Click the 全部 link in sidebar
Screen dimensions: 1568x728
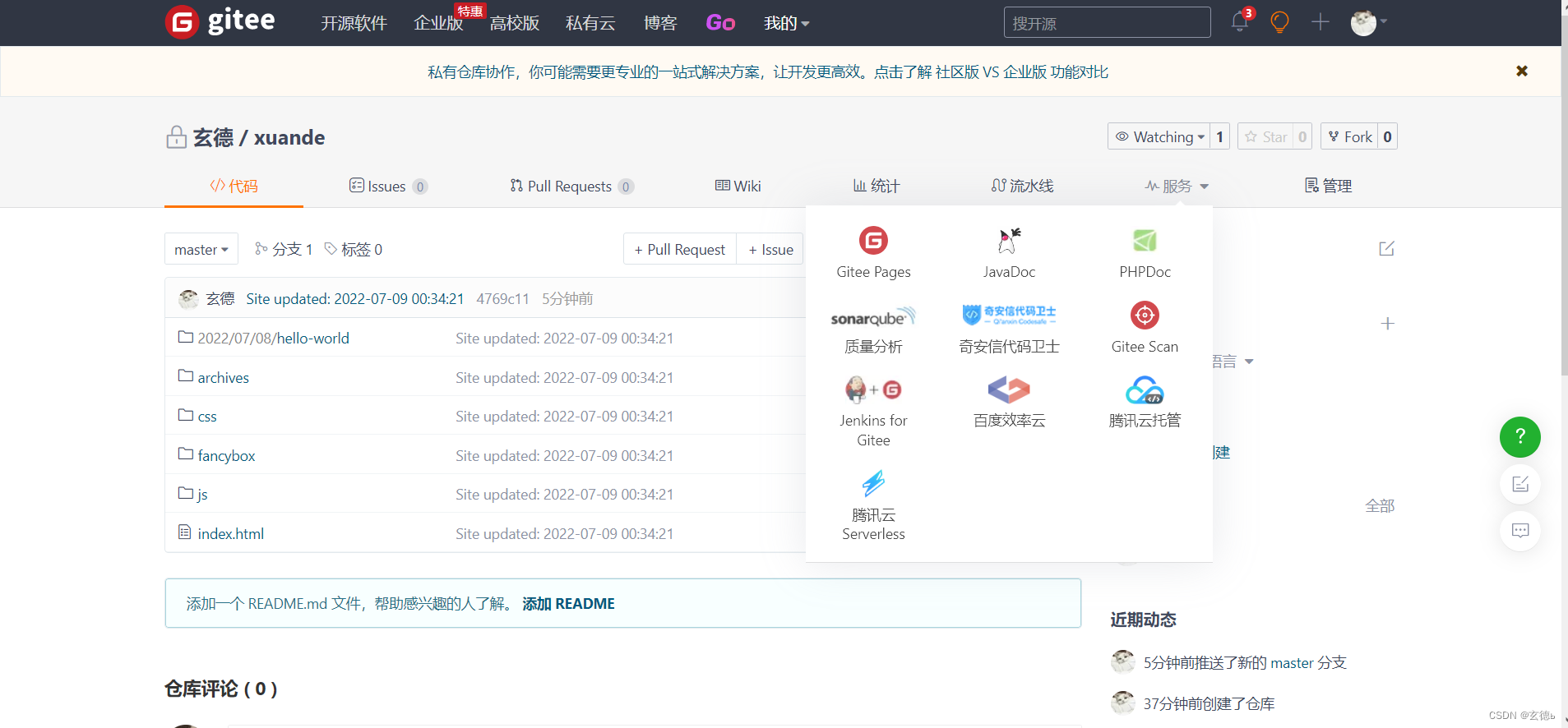point(1380,506)
